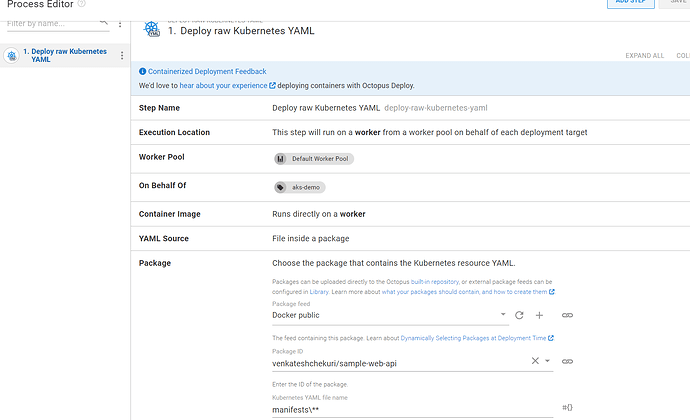Open the 'built-in repository' link
The width and height of the screenshot is (690, 420).
435,282
